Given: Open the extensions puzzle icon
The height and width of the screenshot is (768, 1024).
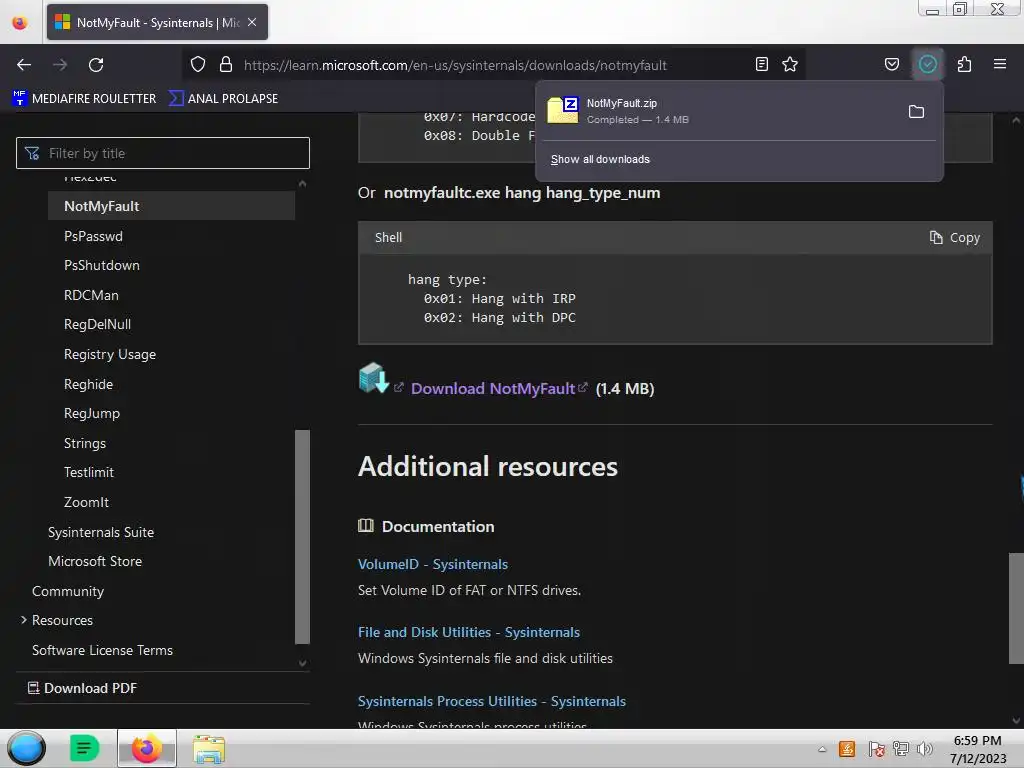Looking at the screenshot, I should pos(965,65).
